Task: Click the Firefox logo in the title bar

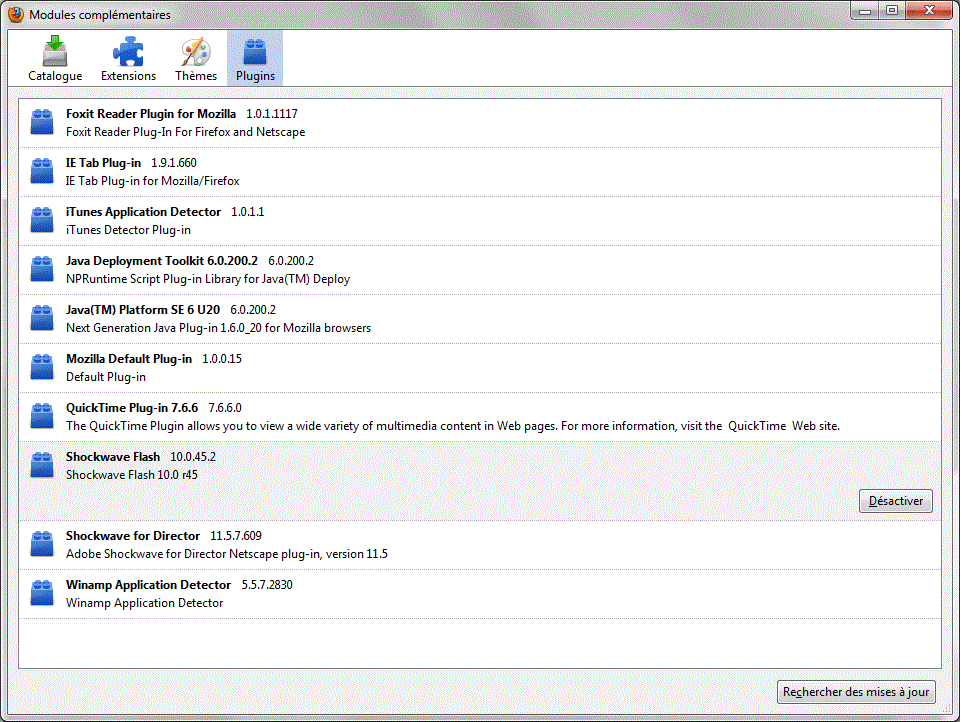Action: pos(14,14)
